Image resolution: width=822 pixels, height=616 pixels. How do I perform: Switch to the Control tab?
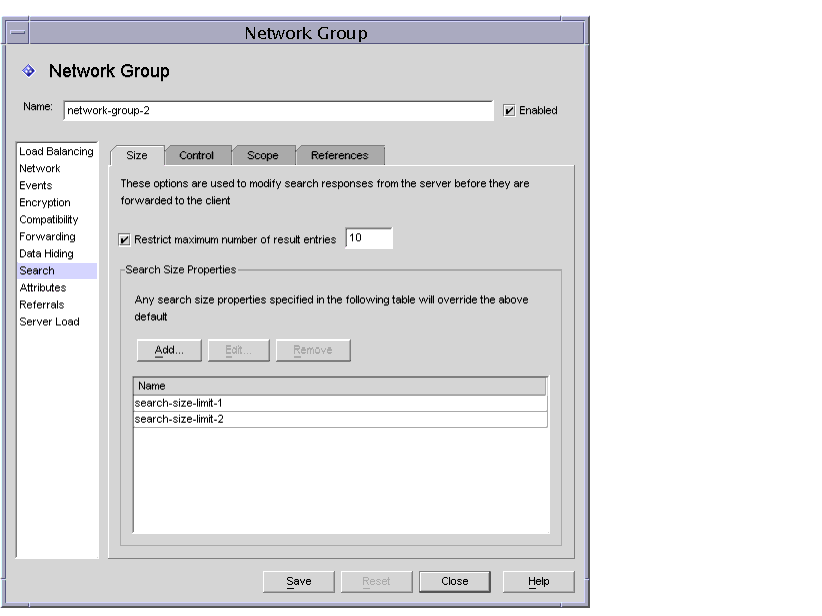point(197,155)
